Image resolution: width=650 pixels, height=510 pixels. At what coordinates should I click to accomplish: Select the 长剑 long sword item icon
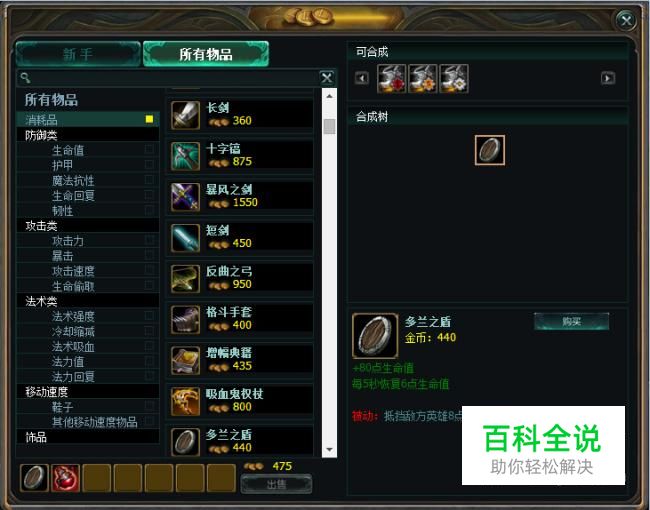(185, 115)
